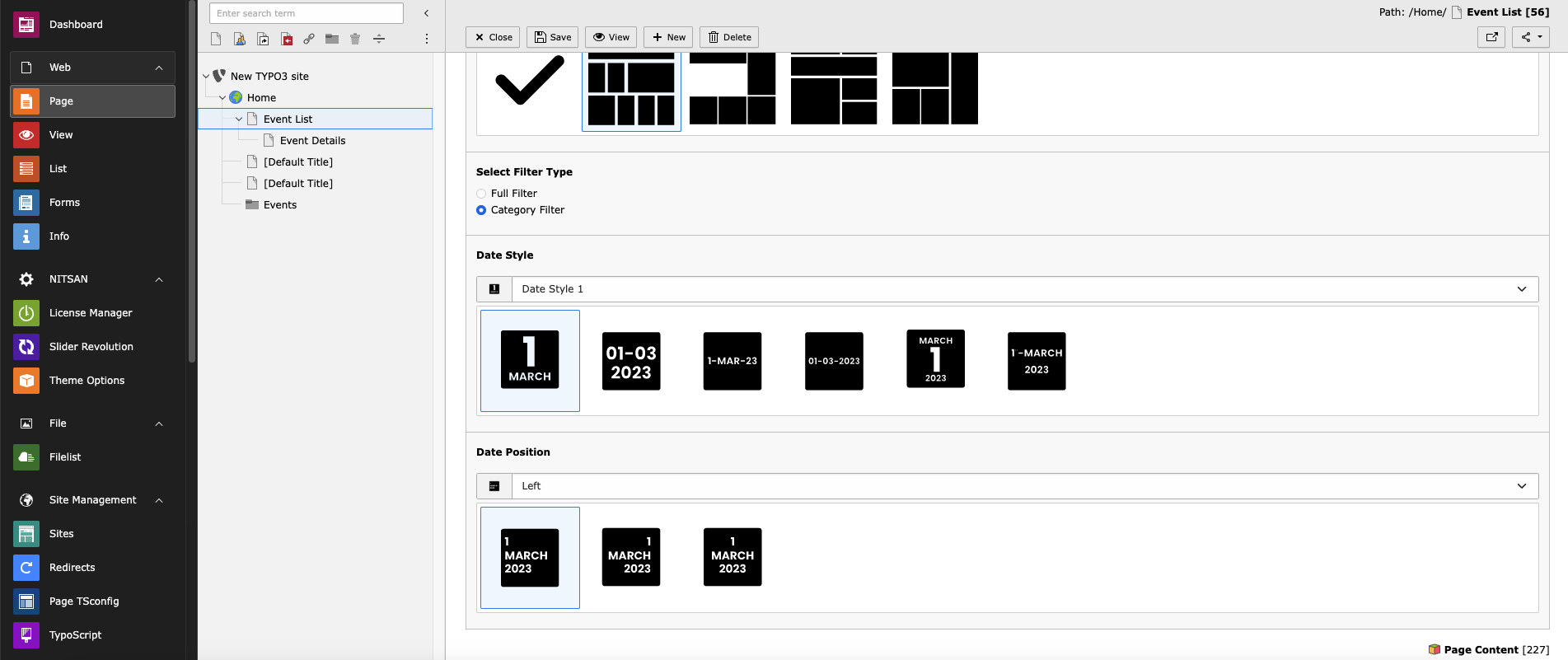Open the Slider Revolution module
This screenshot has height=660, width=1568.
pyautogui.click(x=92, y=347)
